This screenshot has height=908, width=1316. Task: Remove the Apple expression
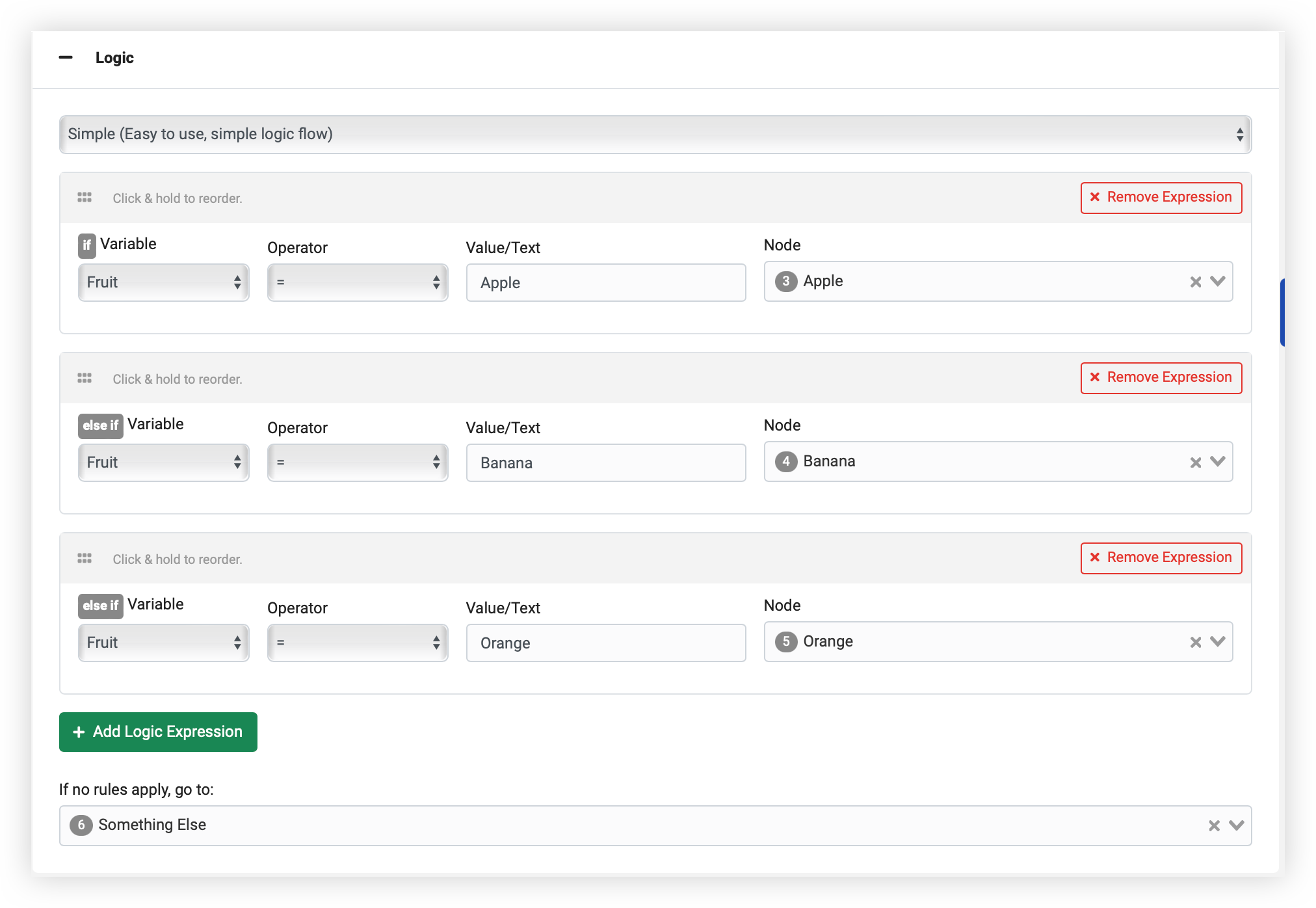[1161, 198]
